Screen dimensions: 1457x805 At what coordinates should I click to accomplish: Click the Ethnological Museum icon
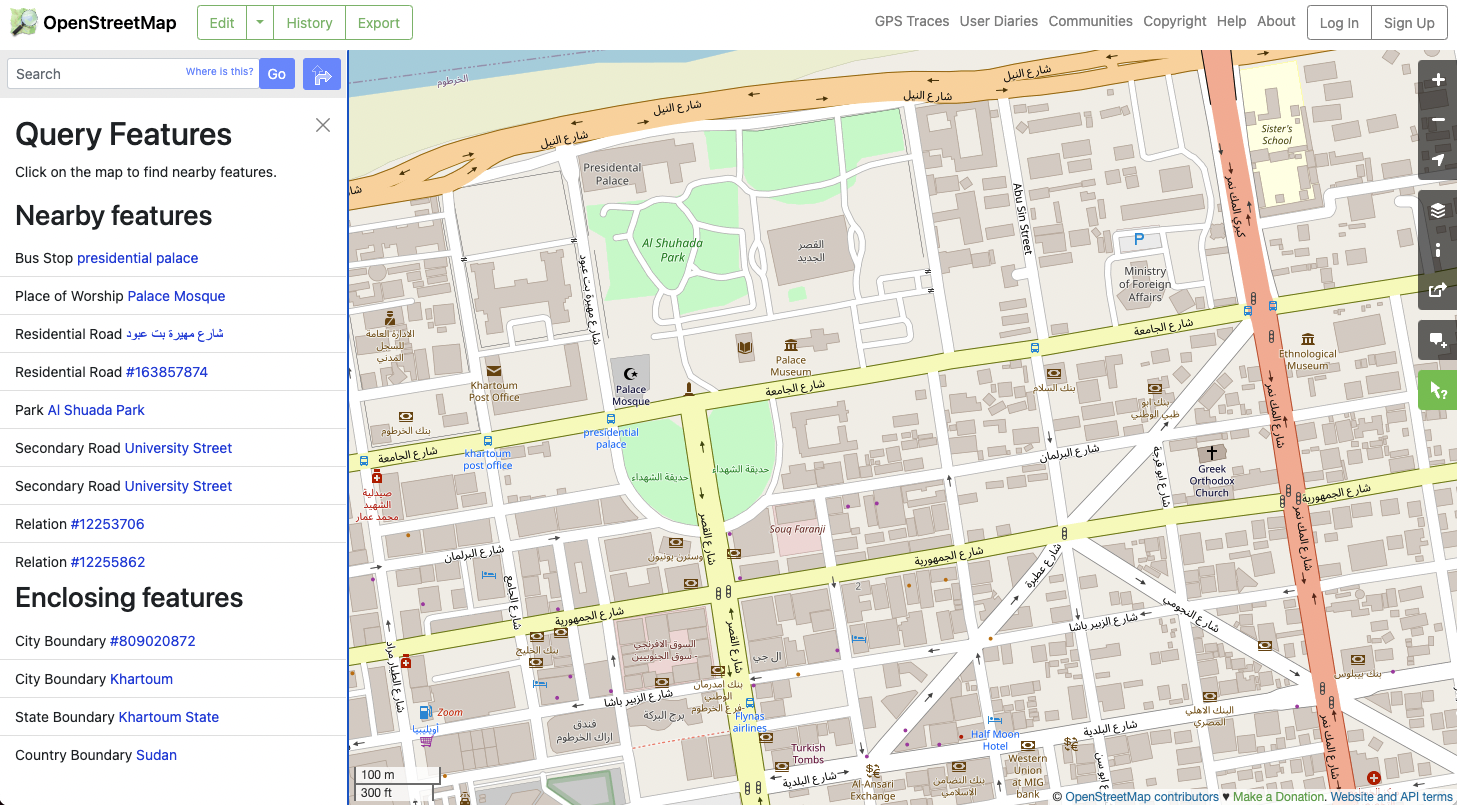(1308, 340)
